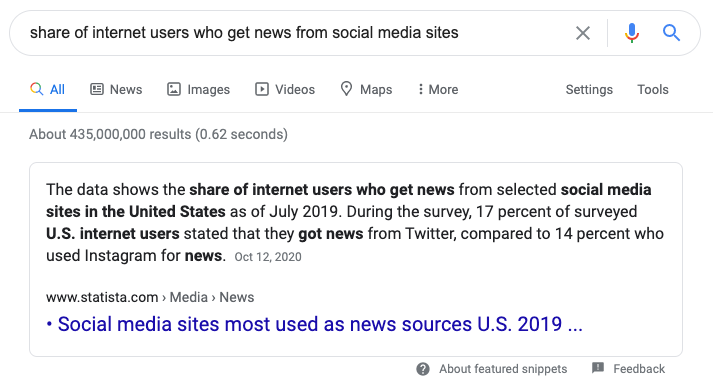Click the question mark help icon
Image resolution: width=713 pixels, height=386 pixels.
point(423,369)
